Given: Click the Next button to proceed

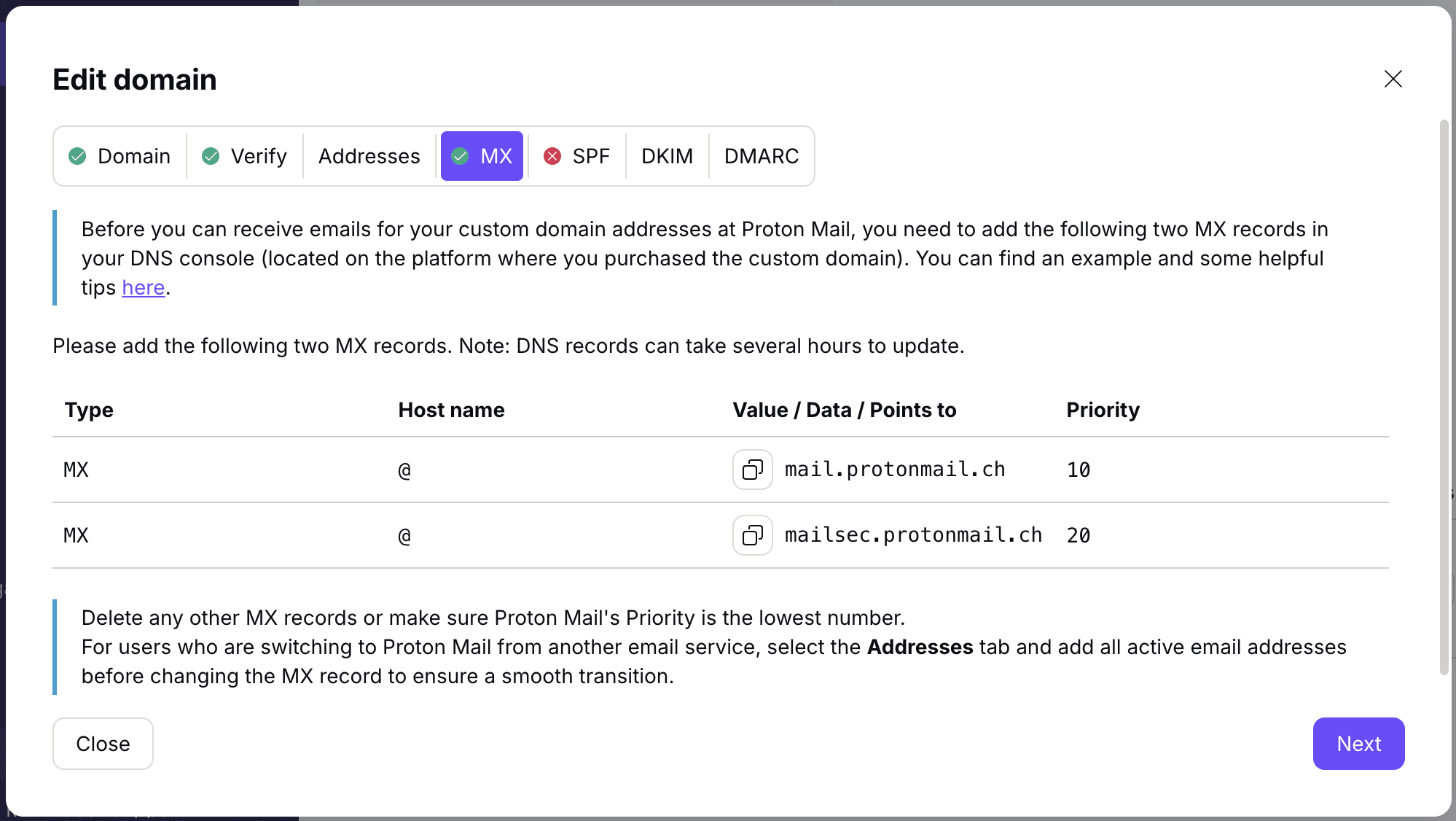Looking at the screenshot, I should click(x=1358, y=744).
